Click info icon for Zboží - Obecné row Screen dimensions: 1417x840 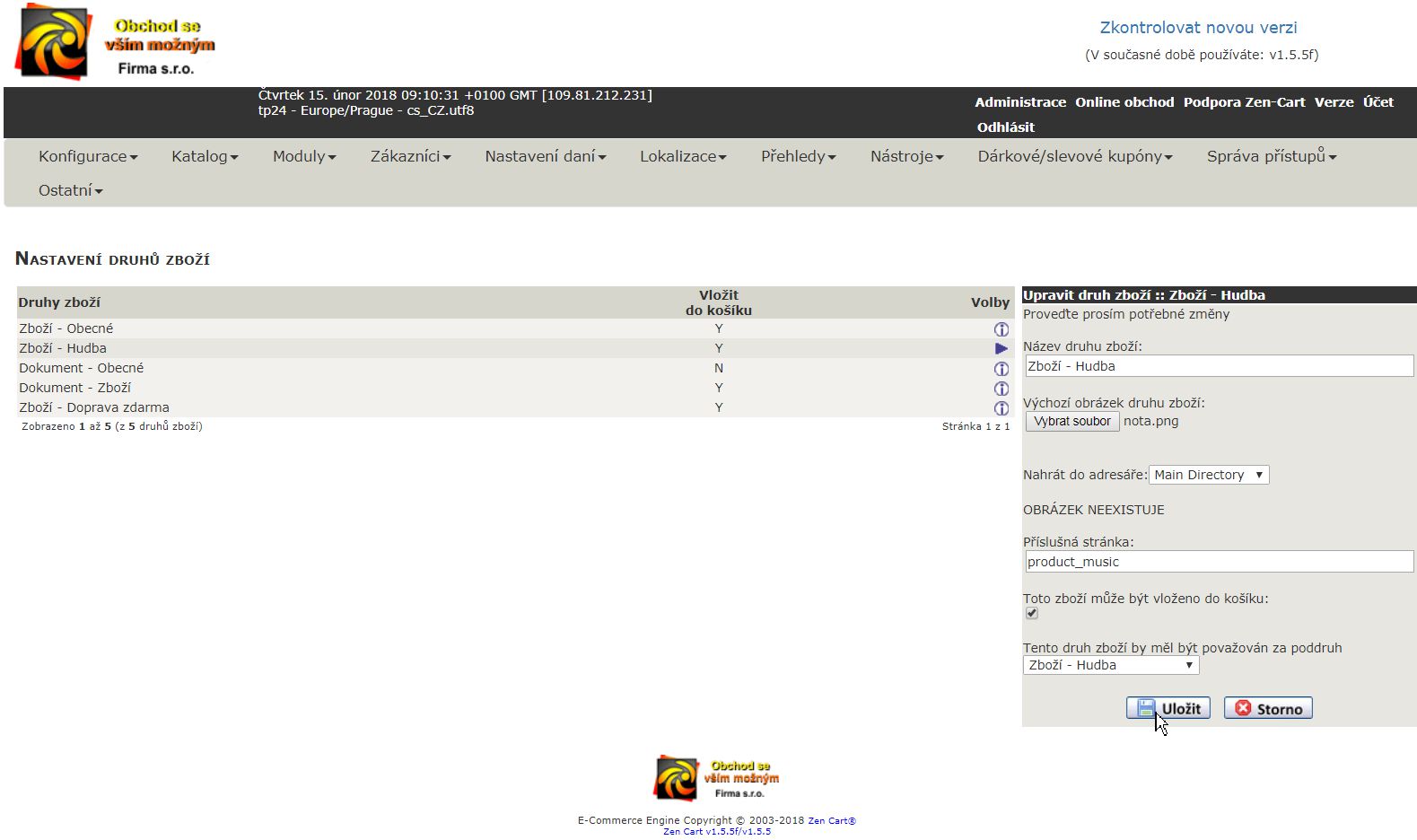[1001, 329]
